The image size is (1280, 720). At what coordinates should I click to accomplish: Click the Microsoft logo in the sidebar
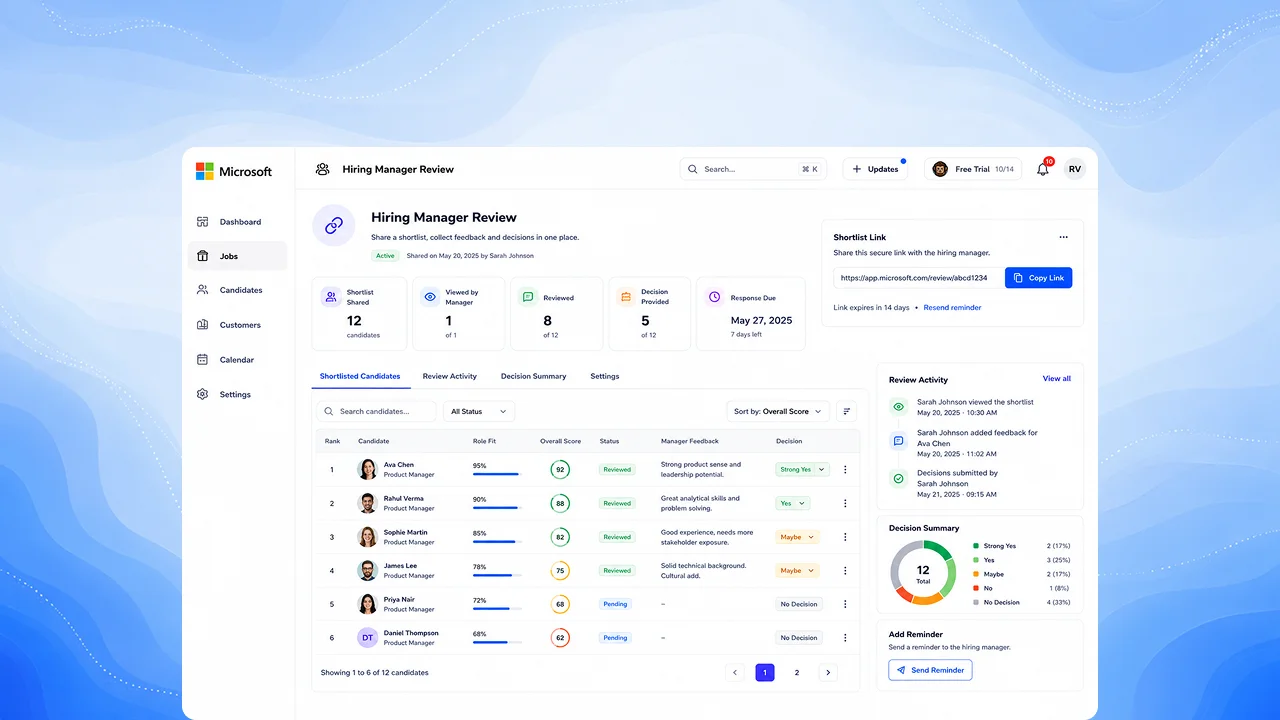point(234,171)
